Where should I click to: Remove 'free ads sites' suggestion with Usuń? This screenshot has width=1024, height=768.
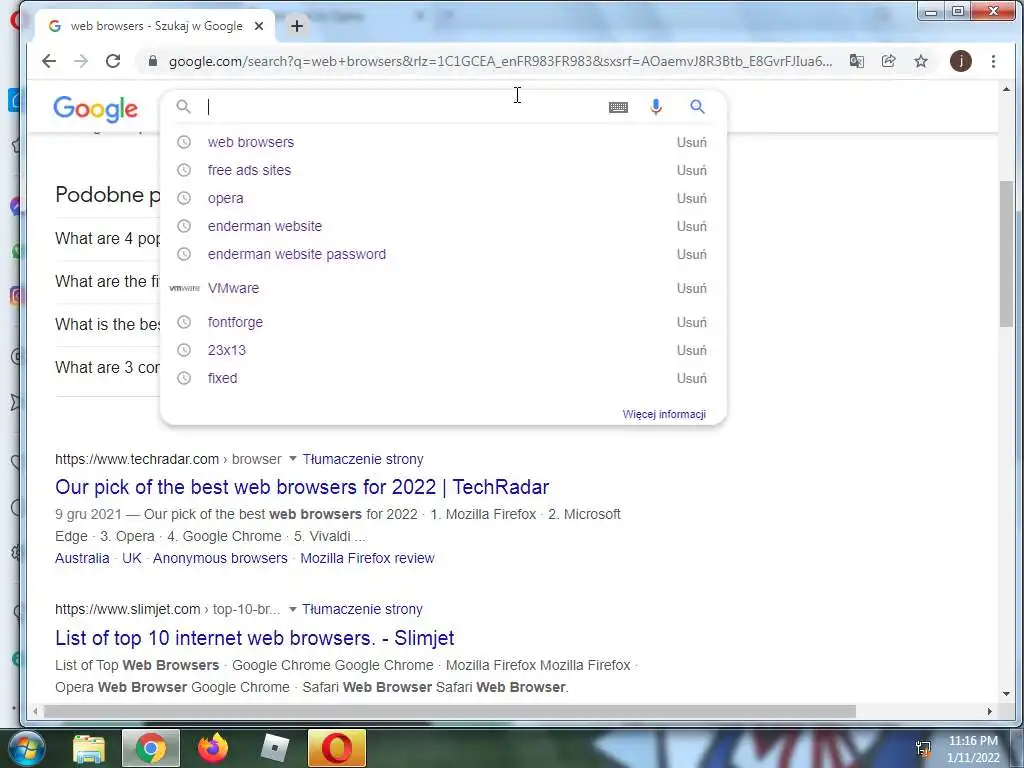click(x=692, y=170)
